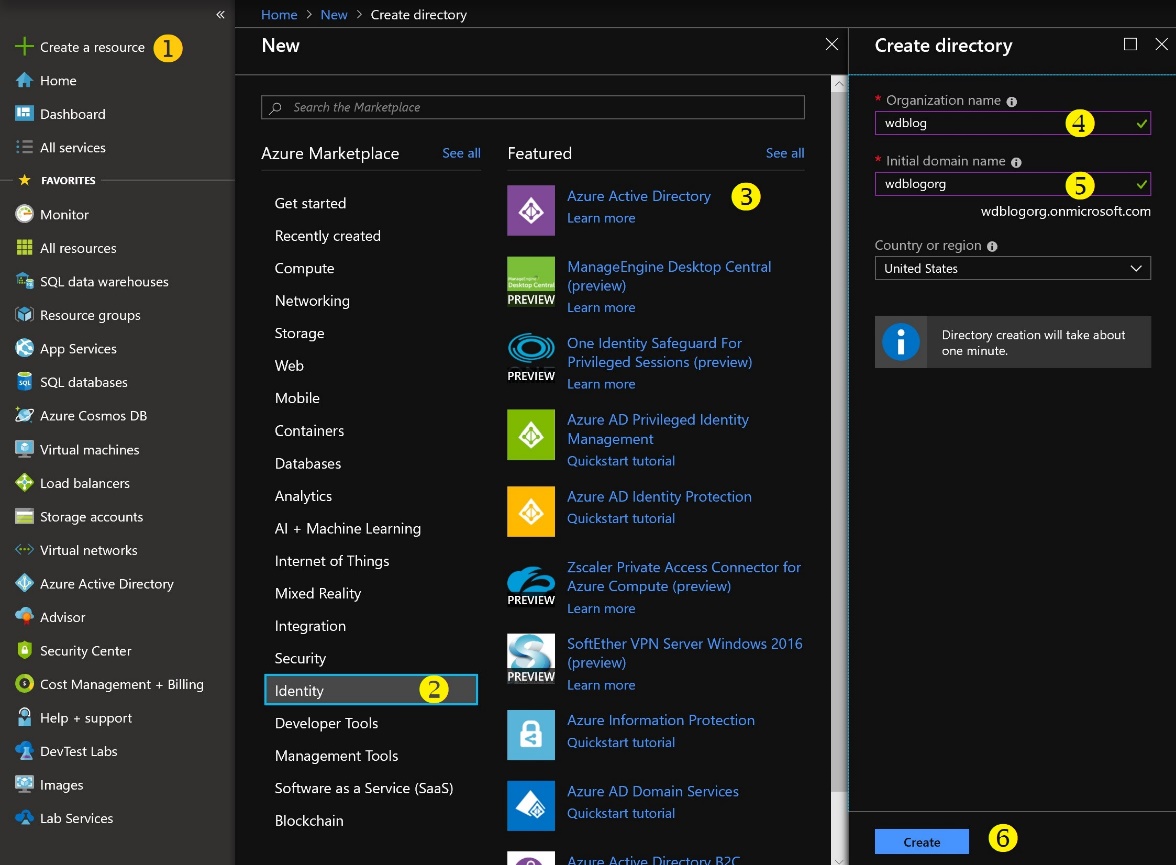This screenshot has height=865, width=1176.
Task: Click the Resource groups cube icon
Action: click(24, 314)
